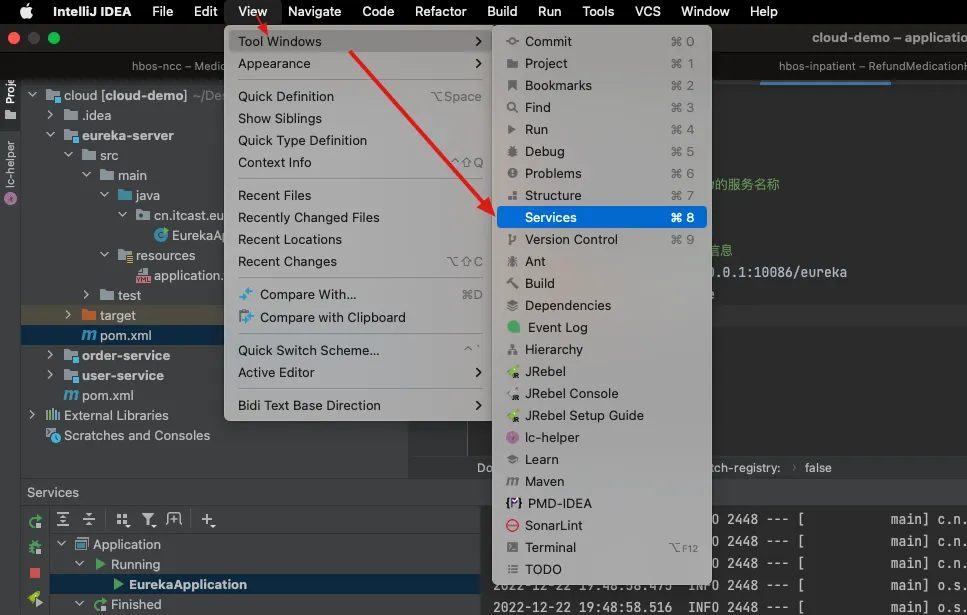Expand the test folder
967x615 pixels.
(86, 295)
